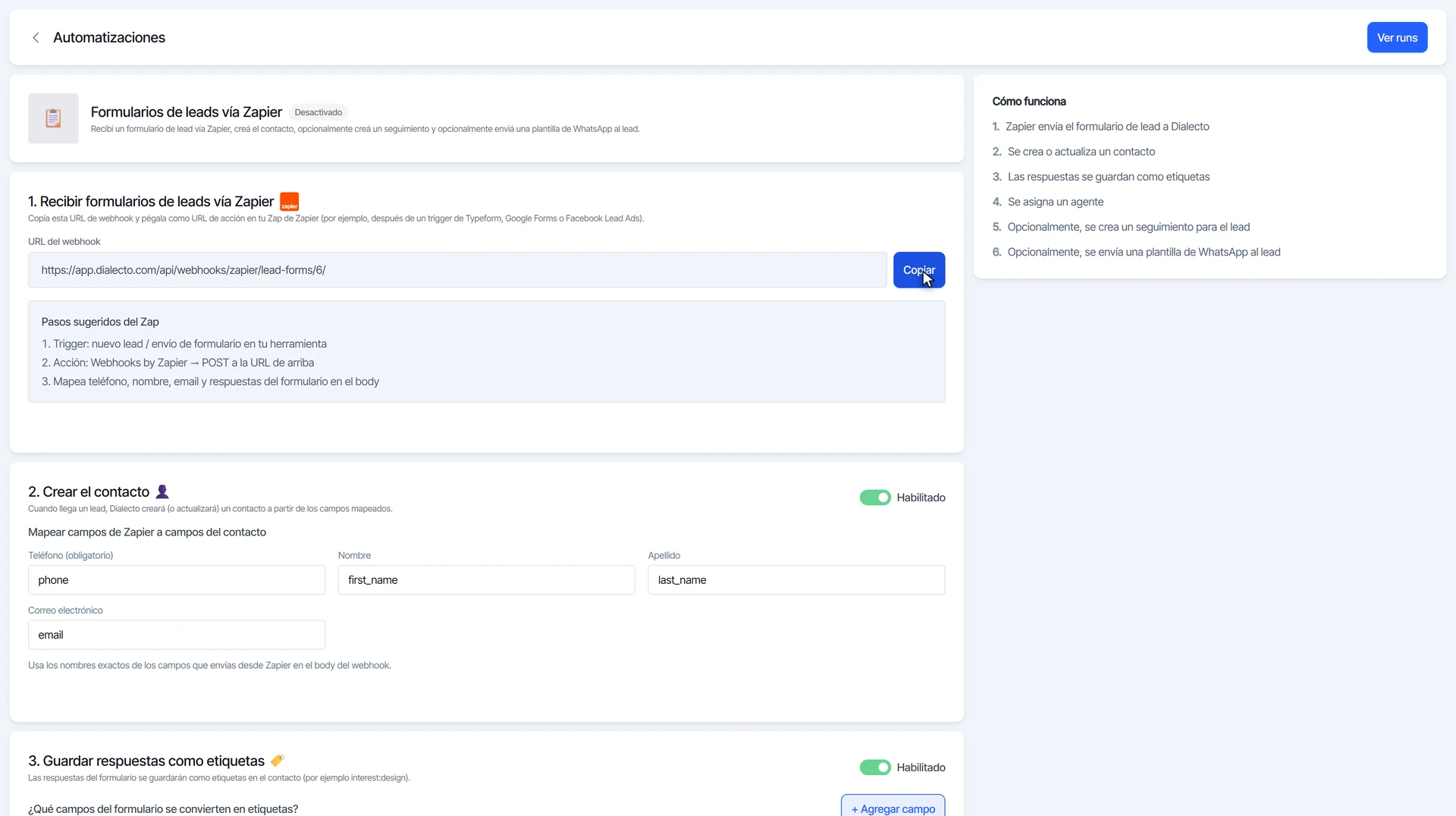
Task: Click Cómo funciona heading
Action: pyautogui.click(x=1029, y=102)
